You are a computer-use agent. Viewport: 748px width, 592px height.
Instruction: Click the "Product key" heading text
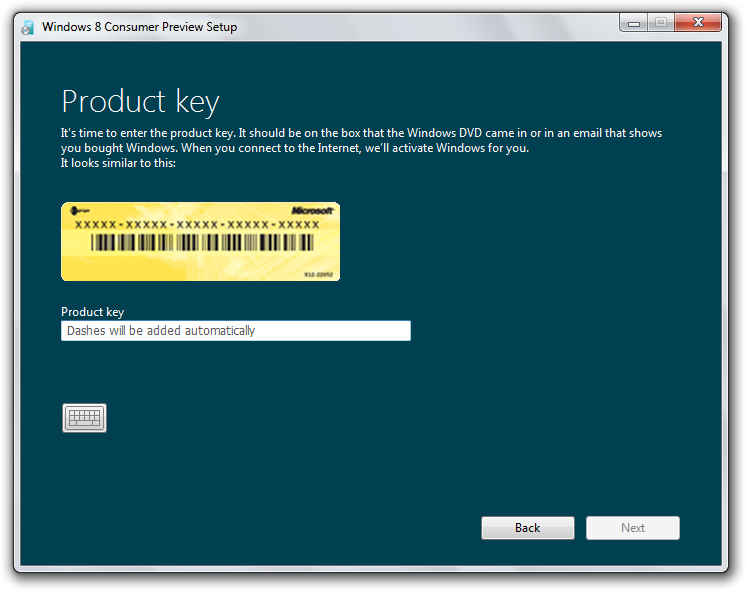coord(140,102)
